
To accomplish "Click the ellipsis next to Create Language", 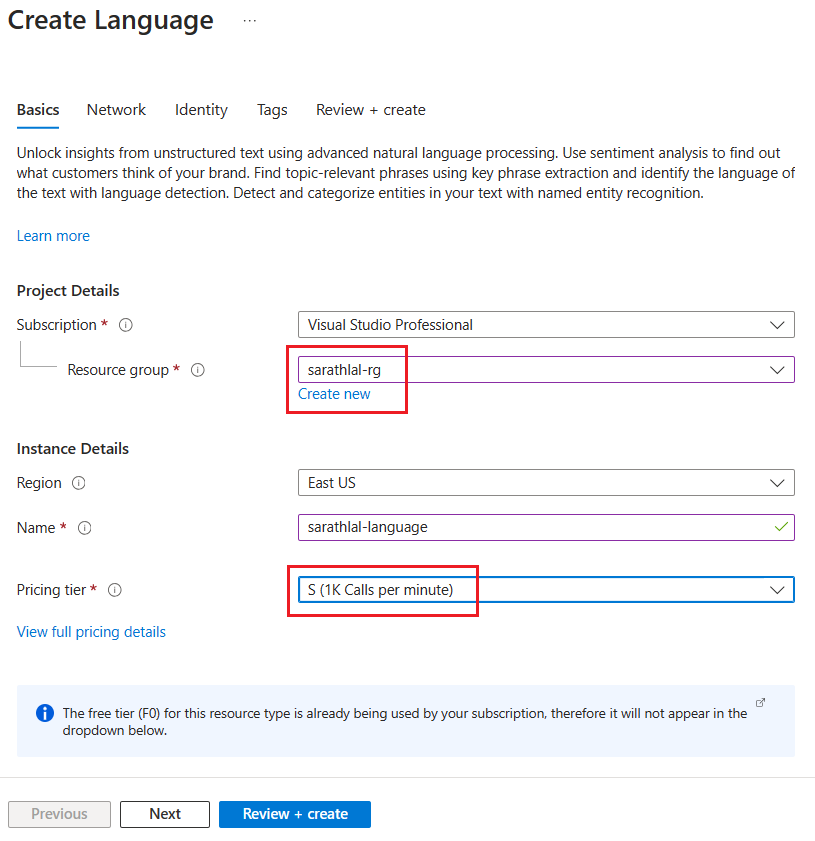I will coord(248,20).
